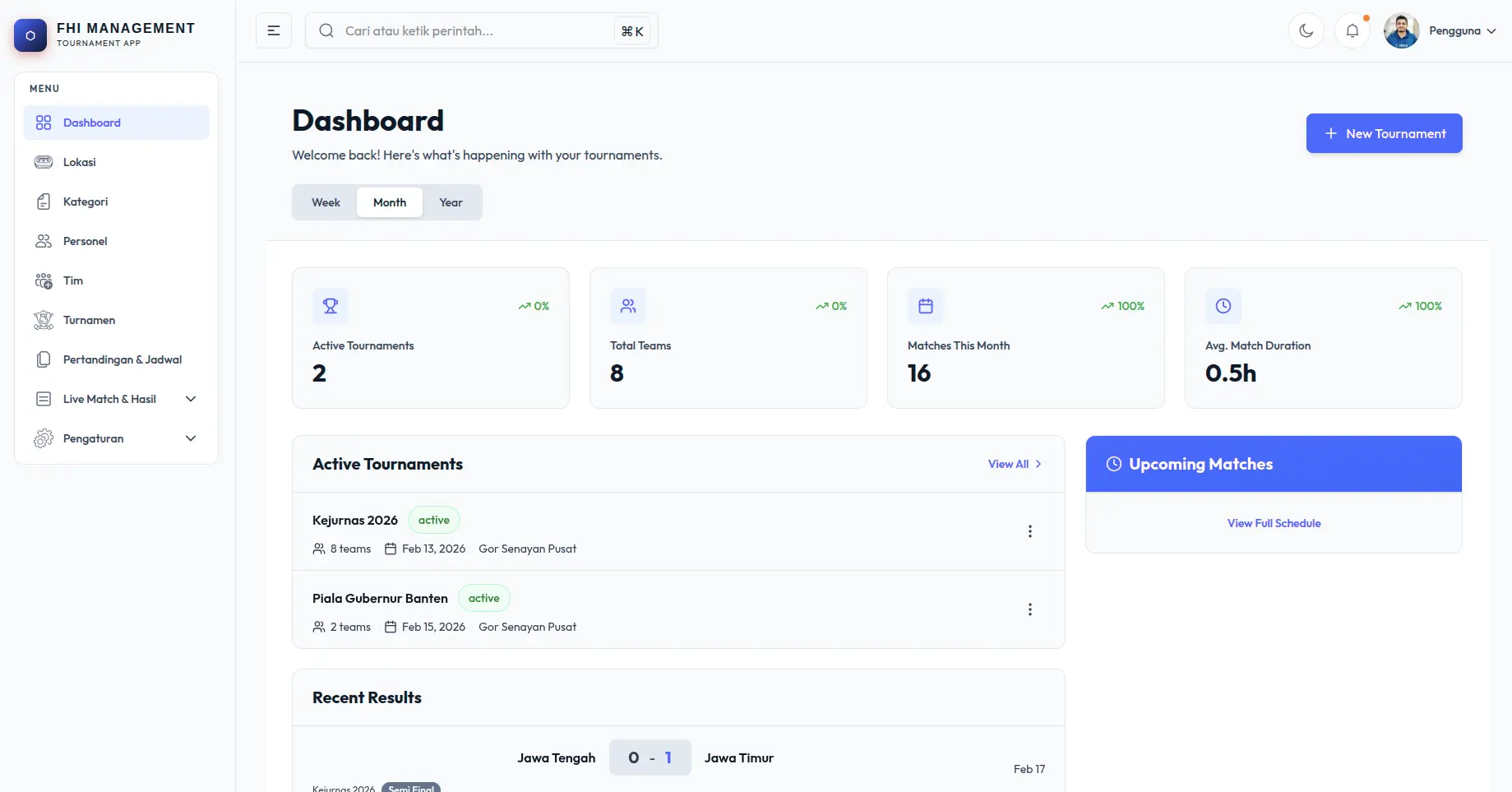Open the Lokasi sidebar icon
The image size is (1512, 792).
point(44,162)
